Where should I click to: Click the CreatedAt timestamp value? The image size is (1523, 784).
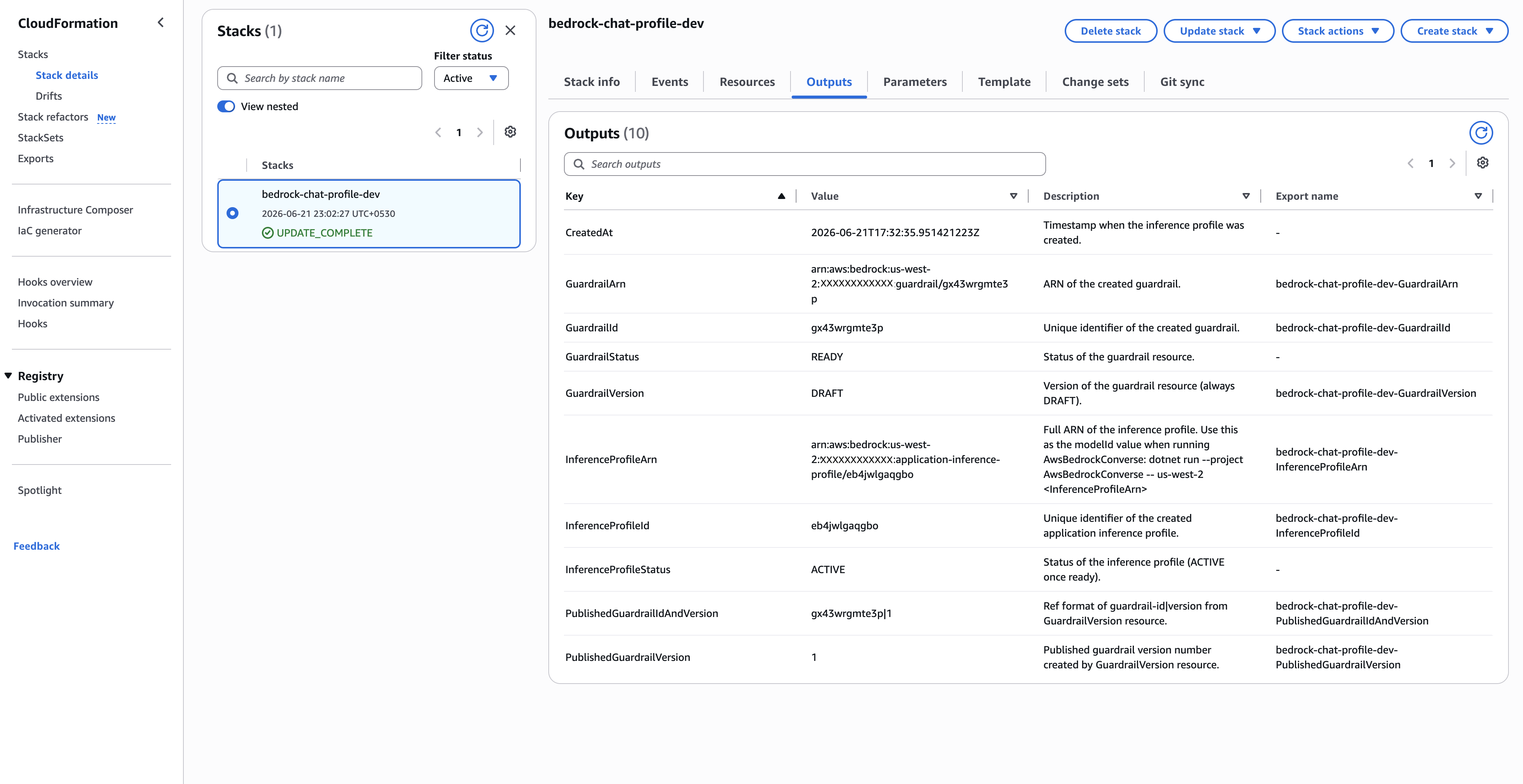[x=895, y=232]
